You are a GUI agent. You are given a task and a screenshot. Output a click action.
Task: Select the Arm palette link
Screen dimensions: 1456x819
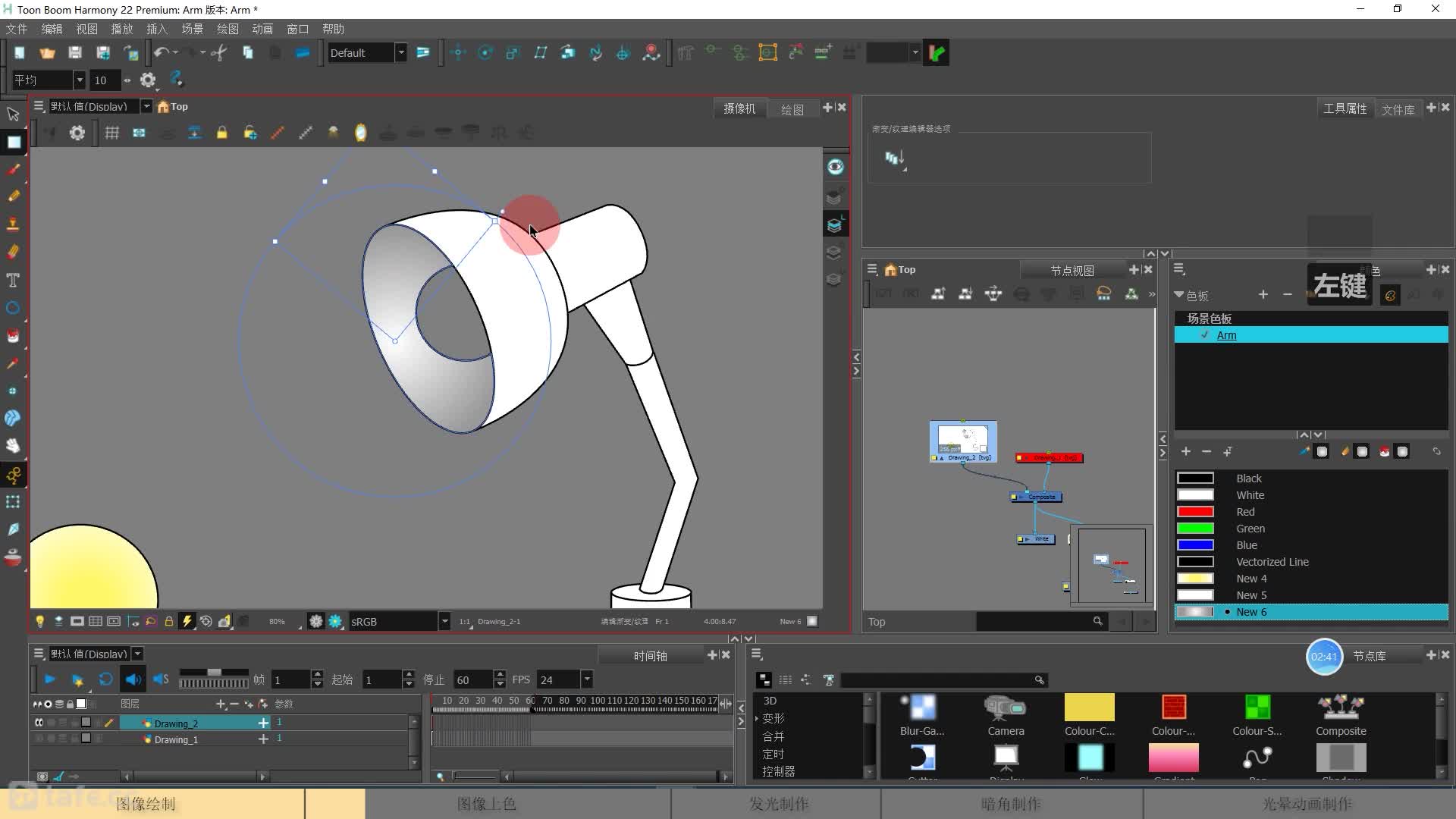1226,335
